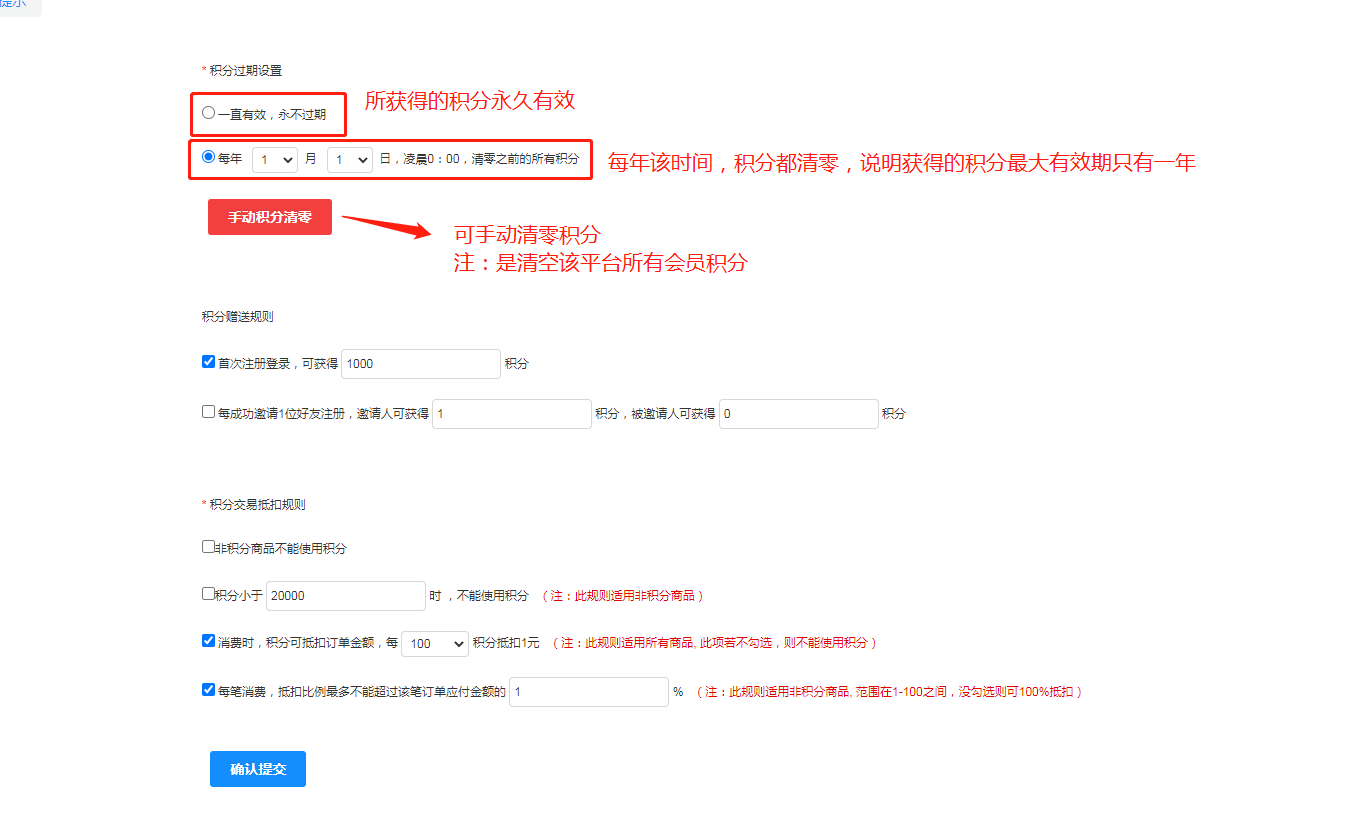Viewport: 1351px width, 822px height.
Task: Check the 非积分商品不能使用积分 checkbox
Action: click(x=208, y=547)
